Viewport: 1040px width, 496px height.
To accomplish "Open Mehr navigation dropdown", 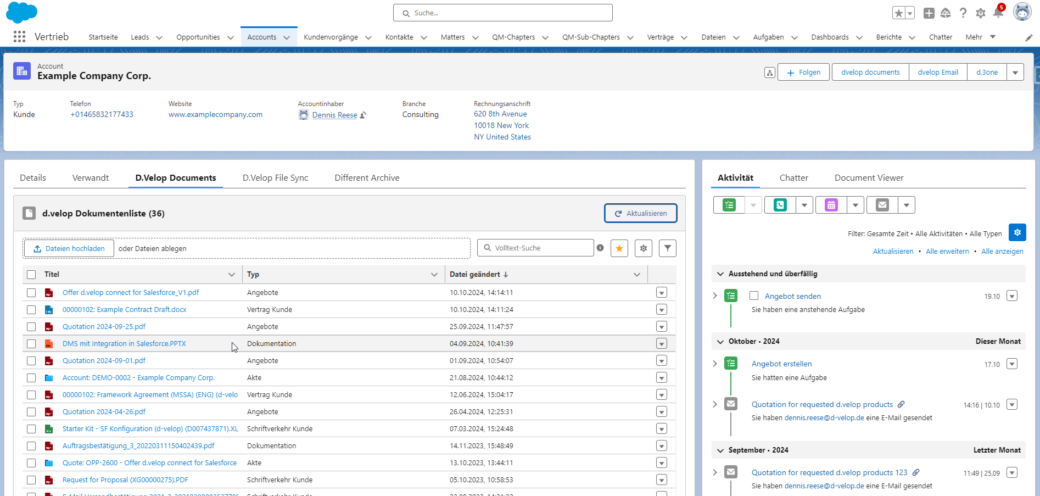I will pos(981,37).
